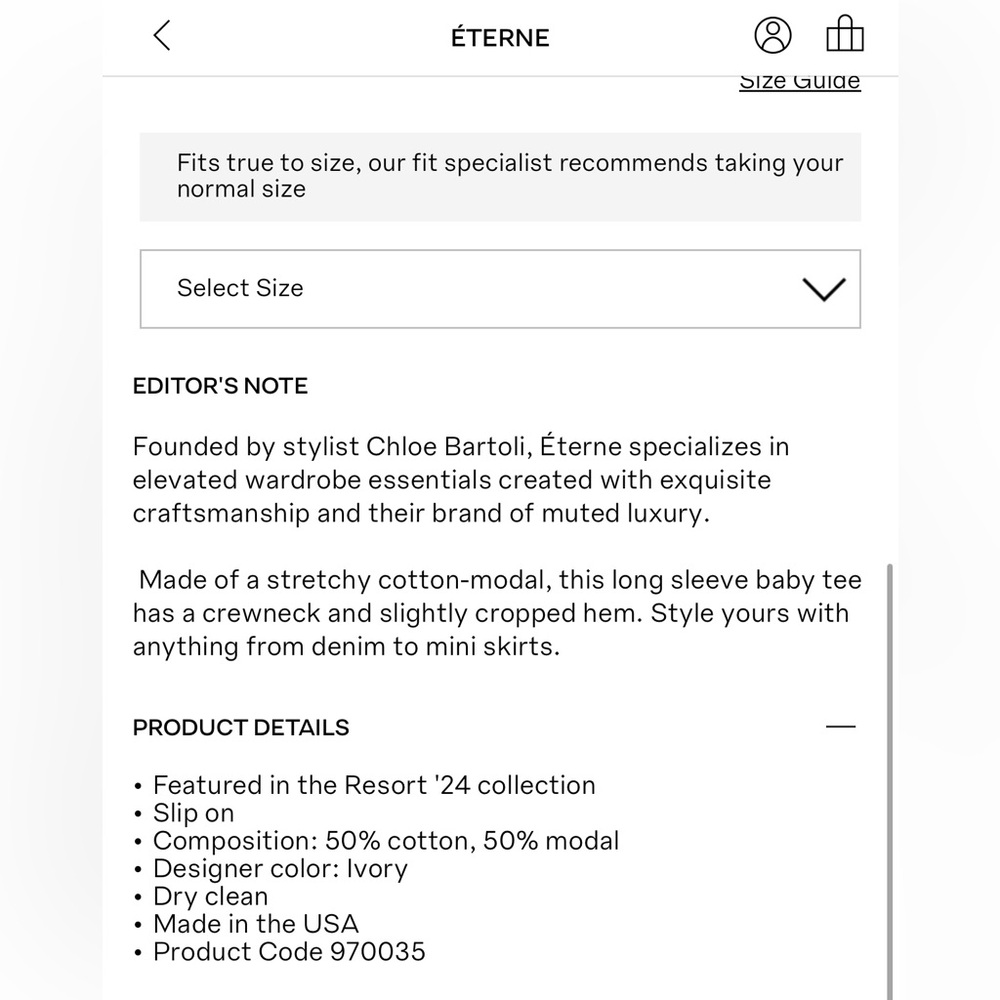Open the Size Guide link

click(x=800, y=82)
